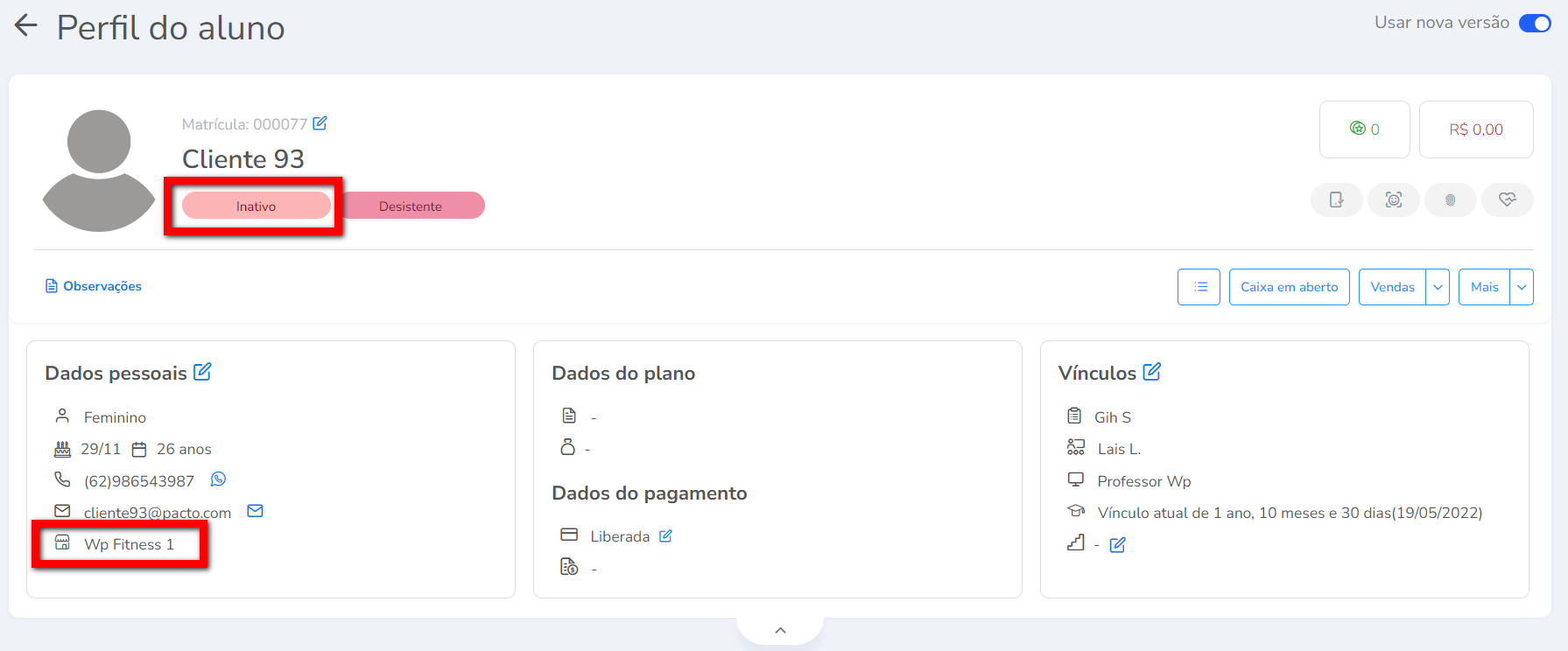Toggle the Usar nova versão switch
The height and width of the screenshot is (651, 1568).
(x=1534, y=24)
